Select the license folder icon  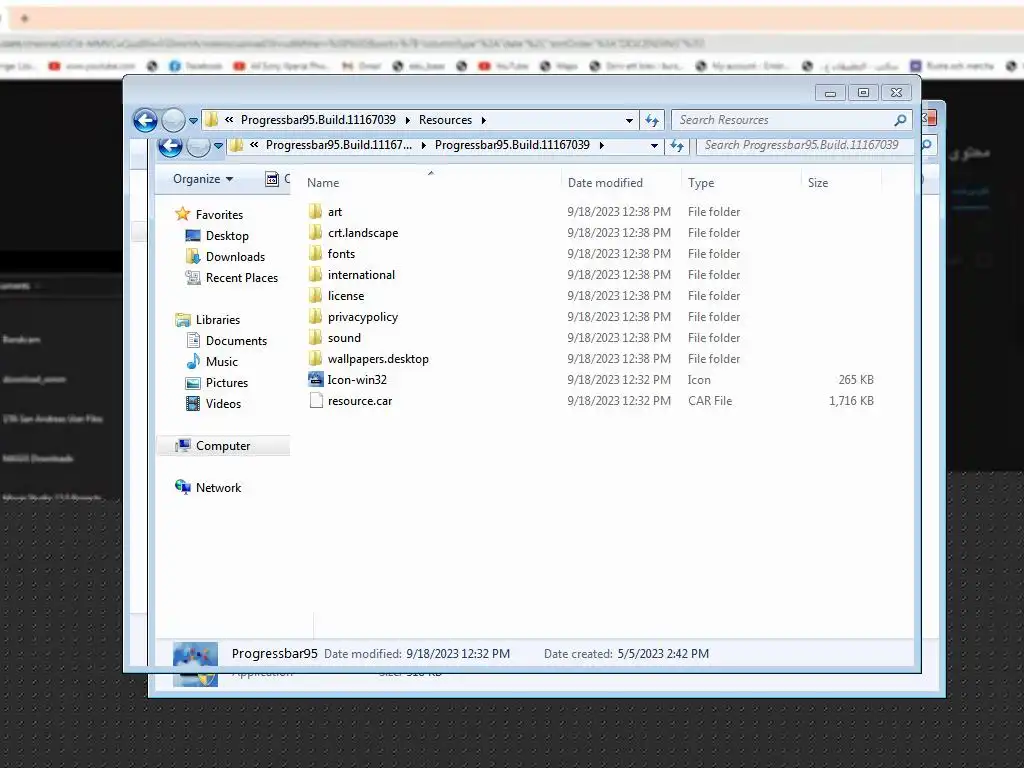click(315, 296)
